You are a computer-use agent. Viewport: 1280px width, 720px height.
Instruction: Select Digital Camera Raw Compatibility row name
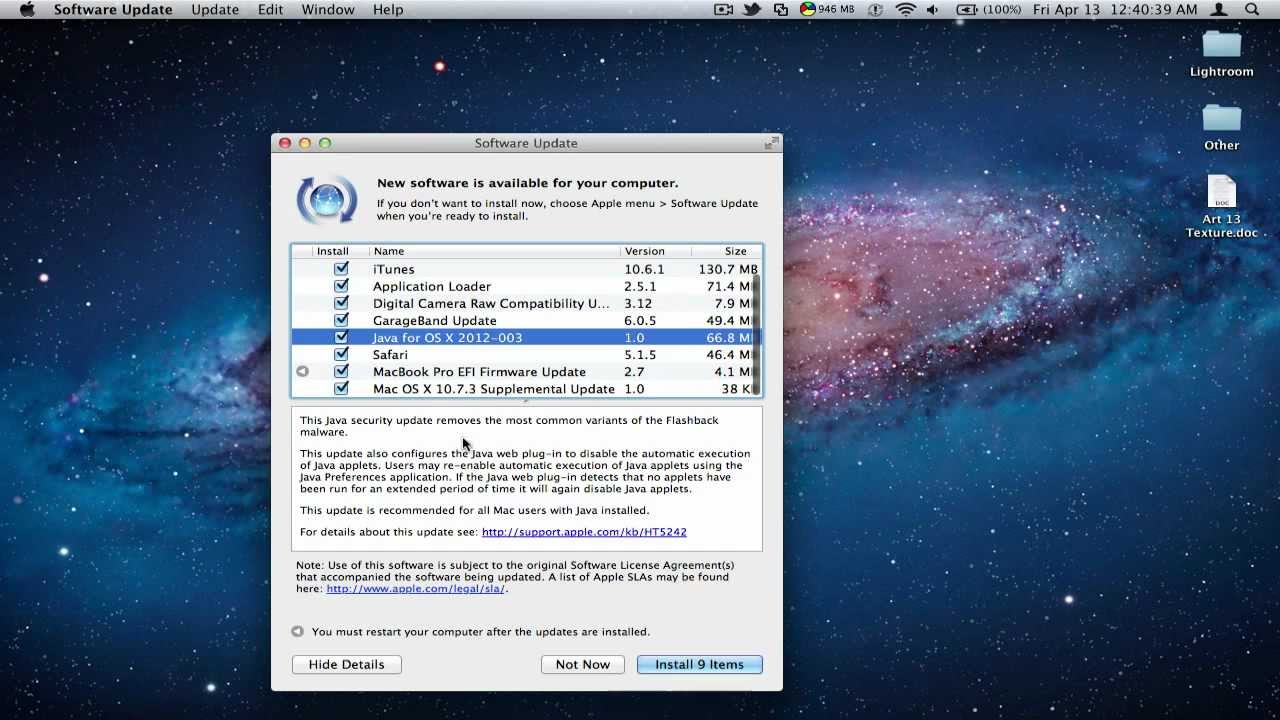tap(491, 303)
